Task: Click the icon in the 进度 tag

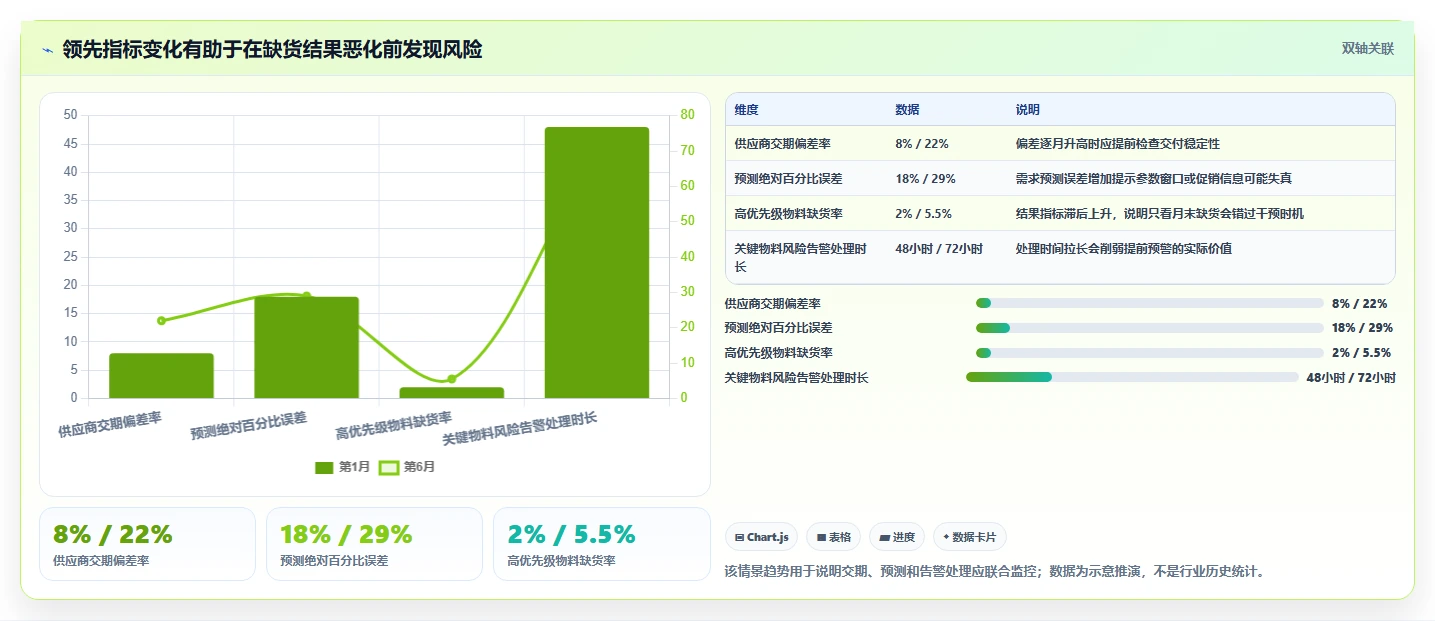Action: 884,538
